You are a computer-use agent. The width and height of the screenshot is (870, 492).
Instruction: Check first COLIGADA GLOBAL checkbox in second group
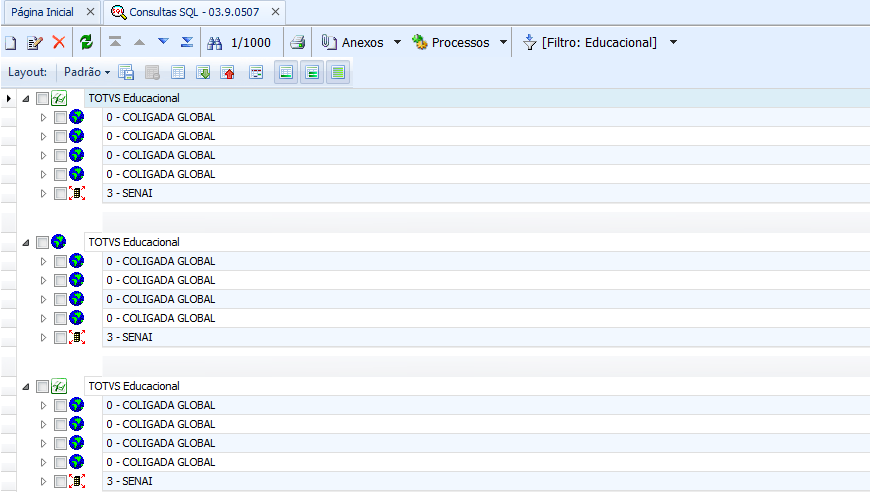click(60, 261)
